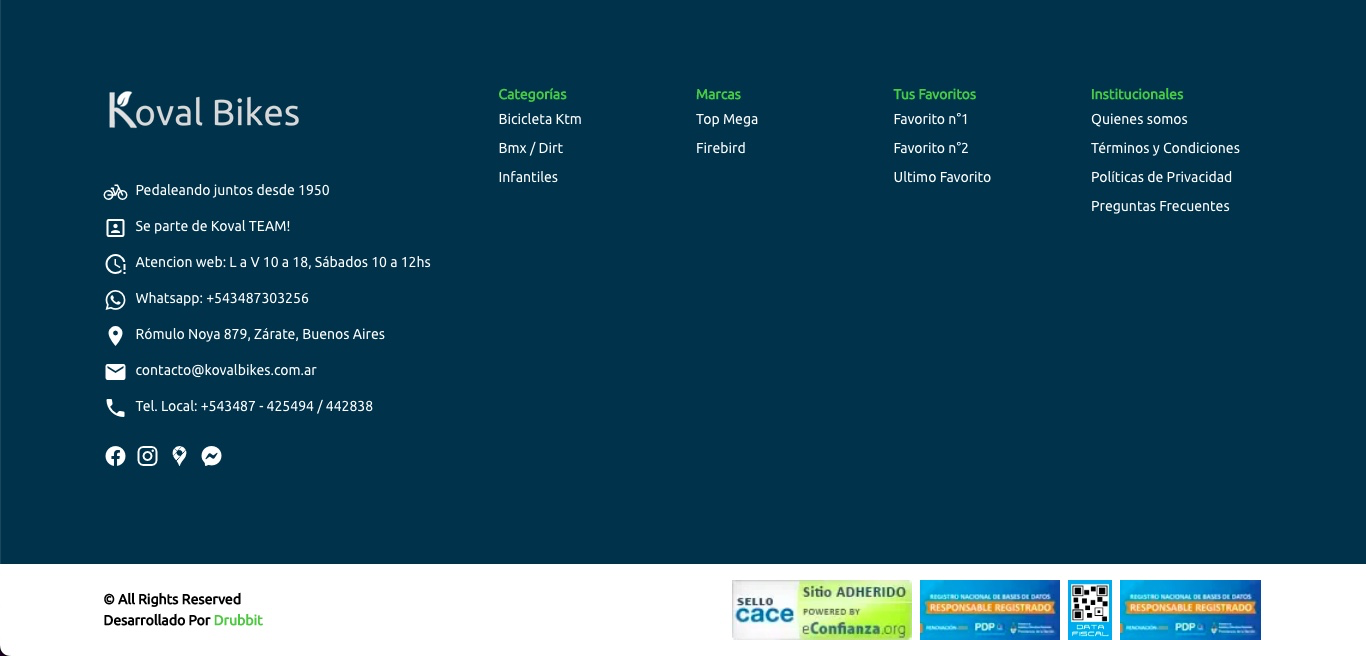Select the Top Mega brand
The width and height of the screenshot is (1366, 656).
coord(726,119)
